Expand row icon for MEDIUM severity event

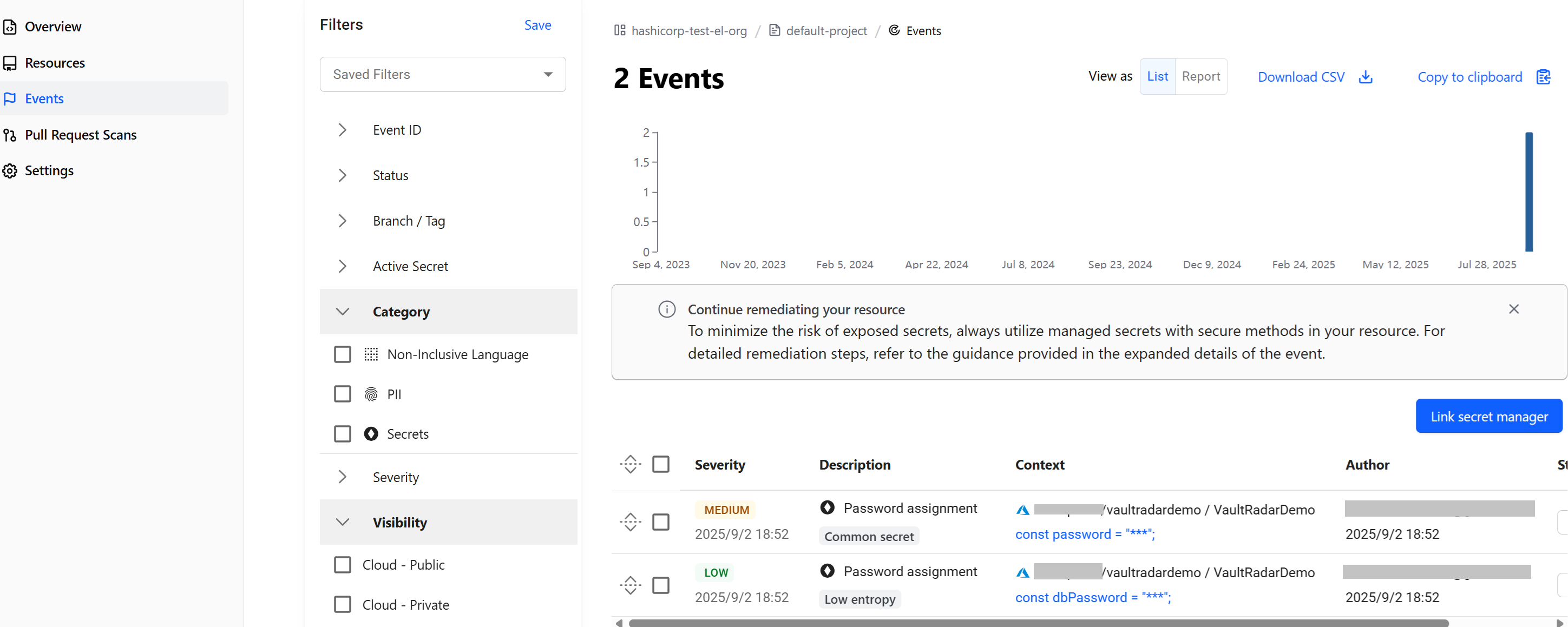click(x=630, y=522)
